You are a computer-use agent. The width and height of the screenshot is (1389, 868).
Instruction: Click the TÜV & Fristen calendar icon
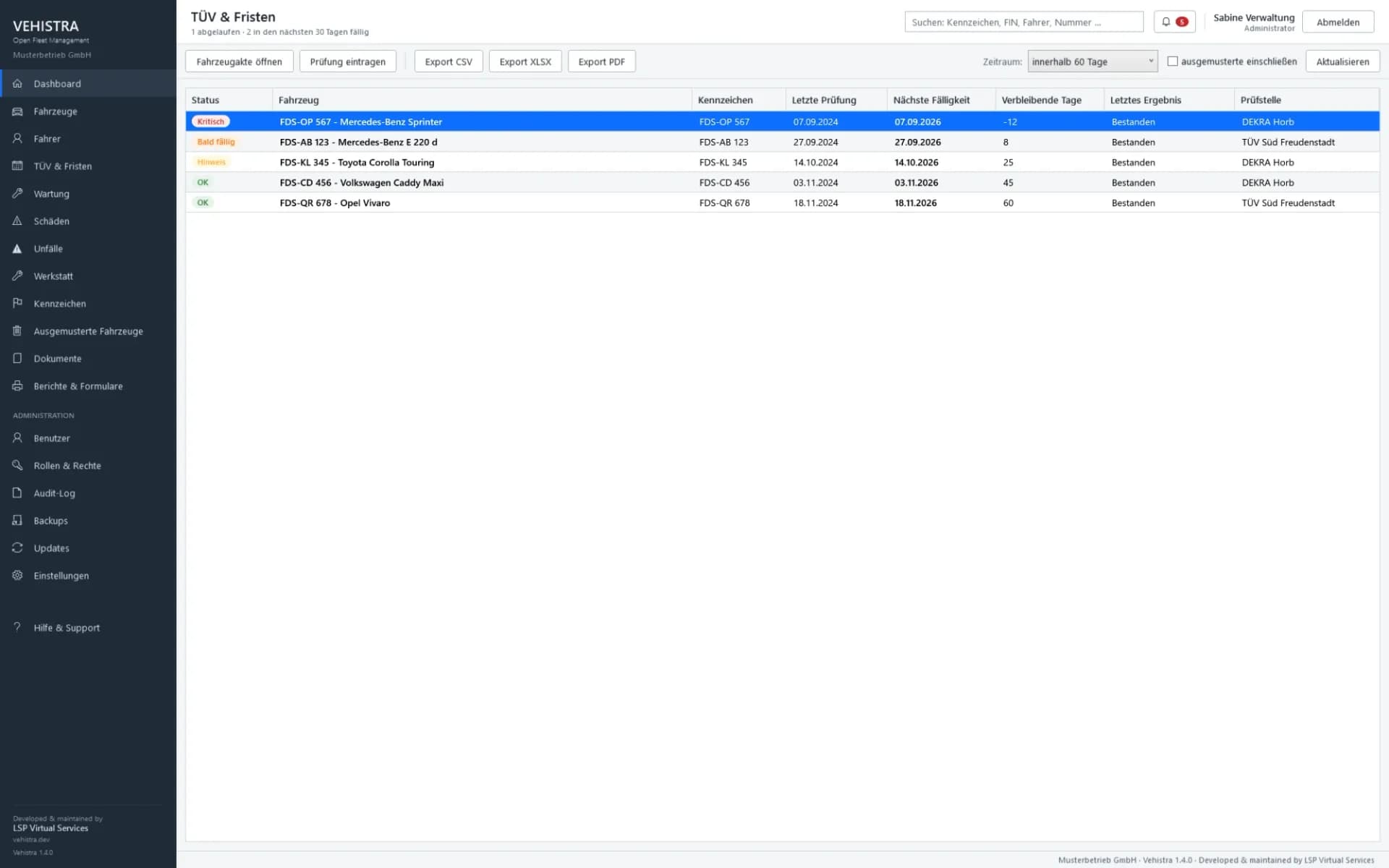click(x=17, y=166)
